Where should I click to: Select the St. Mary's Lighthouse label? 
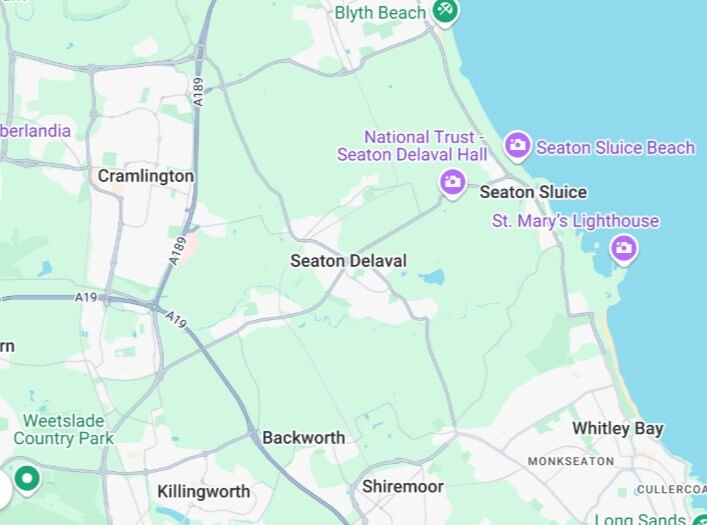[575, 221]
